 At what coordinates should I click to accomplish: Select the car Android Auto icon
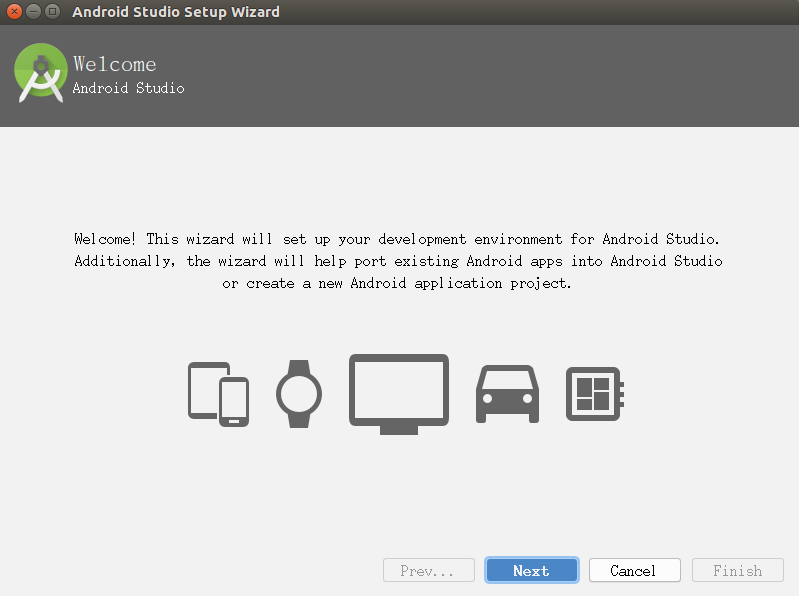508,394
